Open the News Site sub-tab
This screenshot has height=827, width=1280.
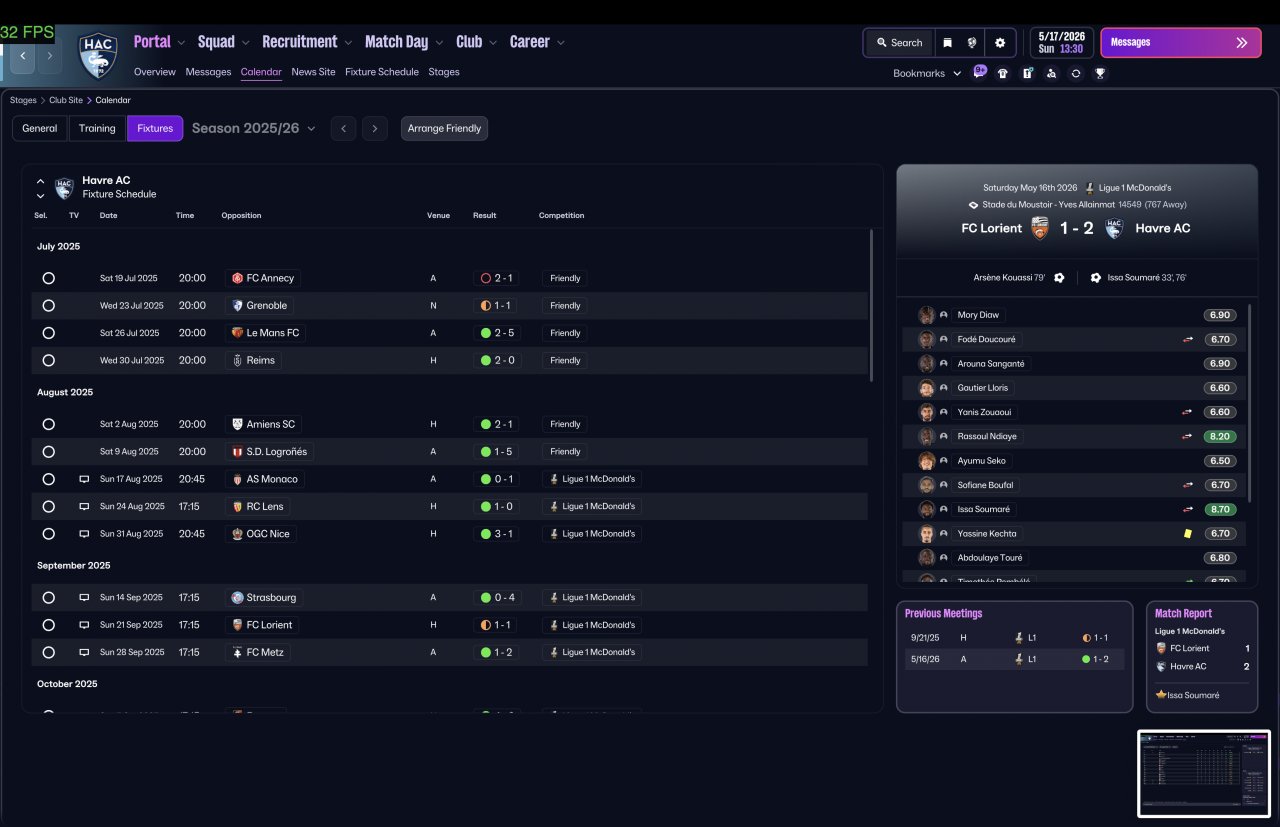[x=313, y=72]
